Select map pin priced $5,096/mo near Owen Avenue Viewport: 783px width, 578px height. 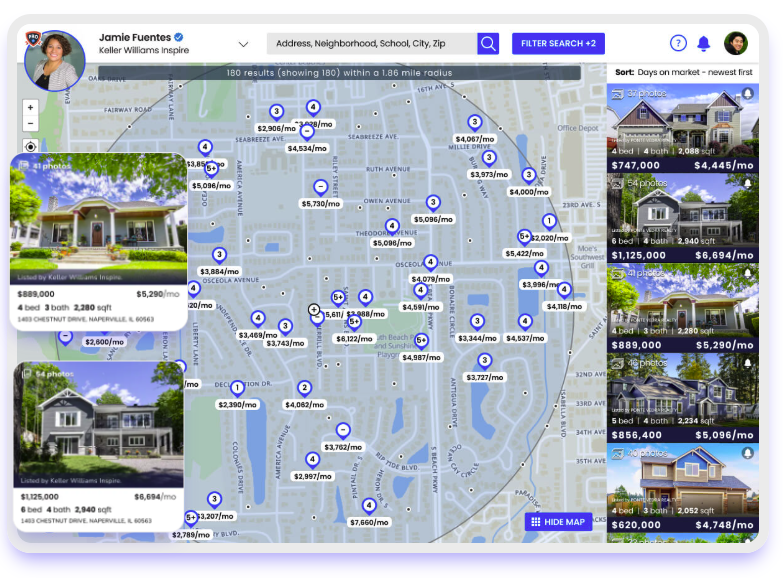point(433,202)
